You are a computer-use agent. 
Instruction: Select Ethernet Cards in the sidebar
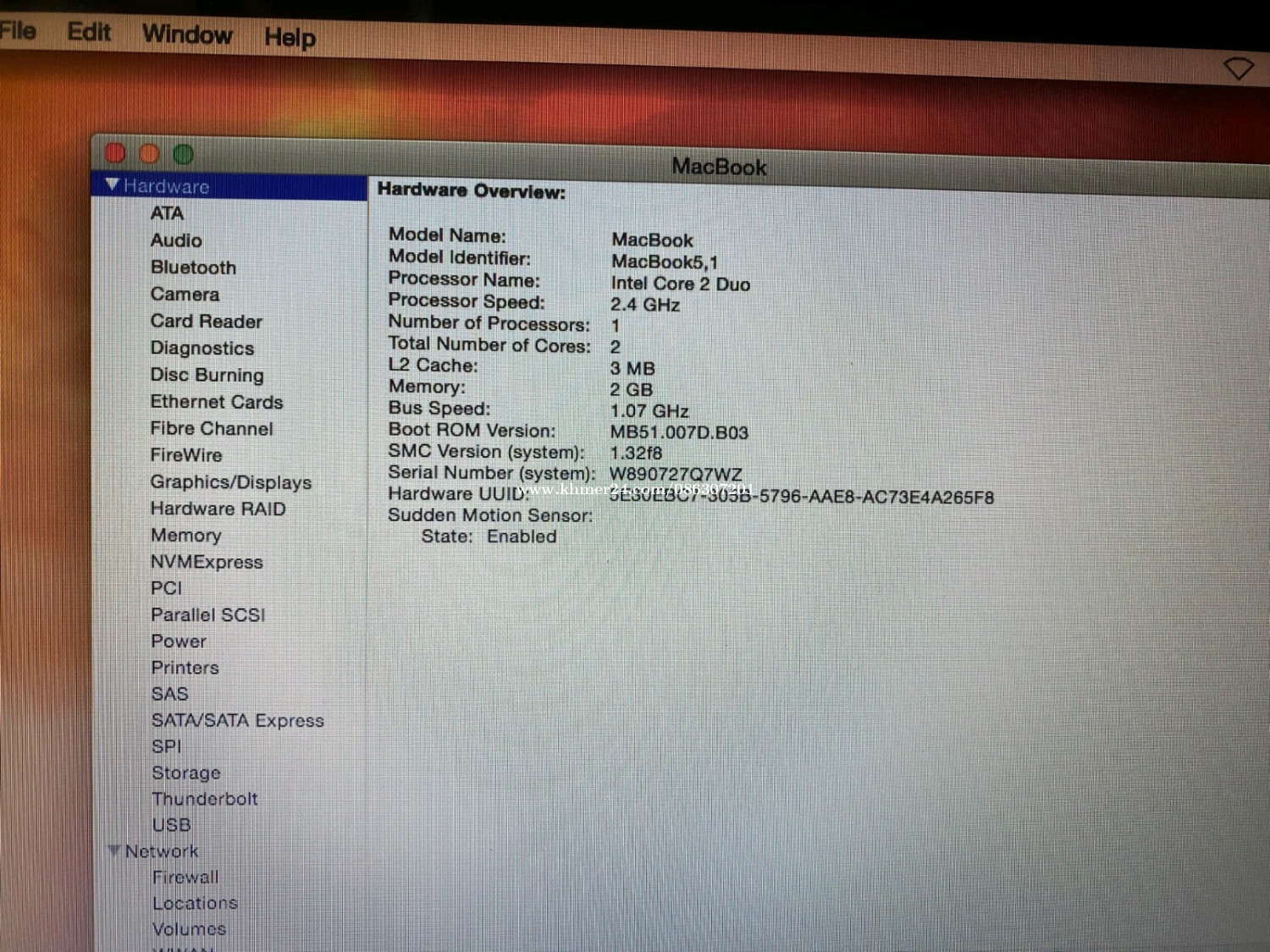pos(217,402)
